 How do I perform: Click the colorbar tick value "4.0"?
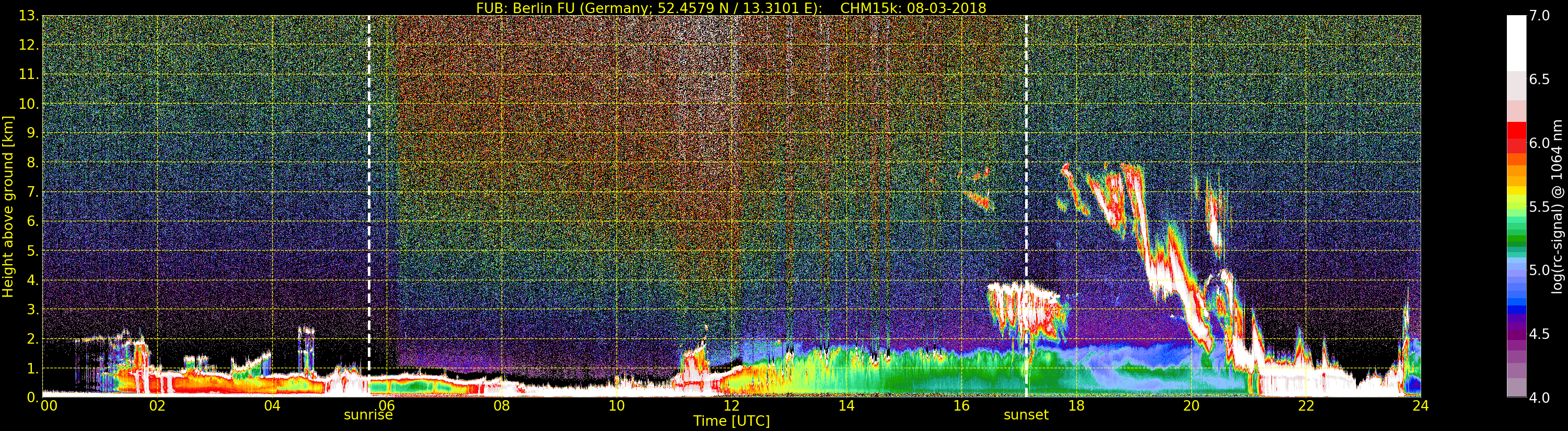click(x=1540, y=398)
